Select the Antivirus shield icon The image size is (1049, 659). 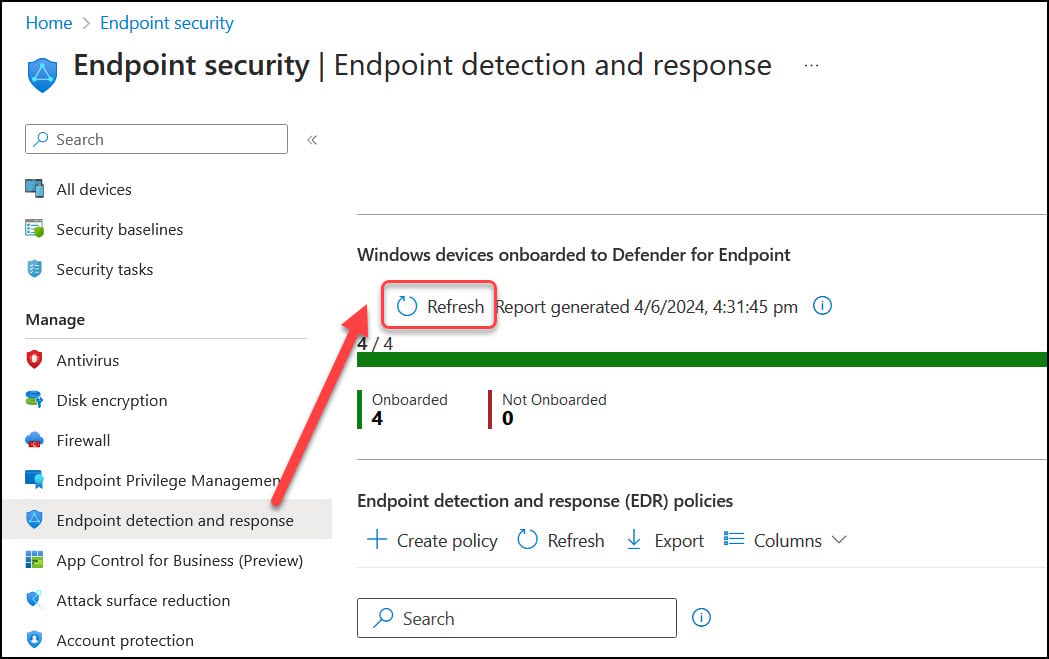34,360
